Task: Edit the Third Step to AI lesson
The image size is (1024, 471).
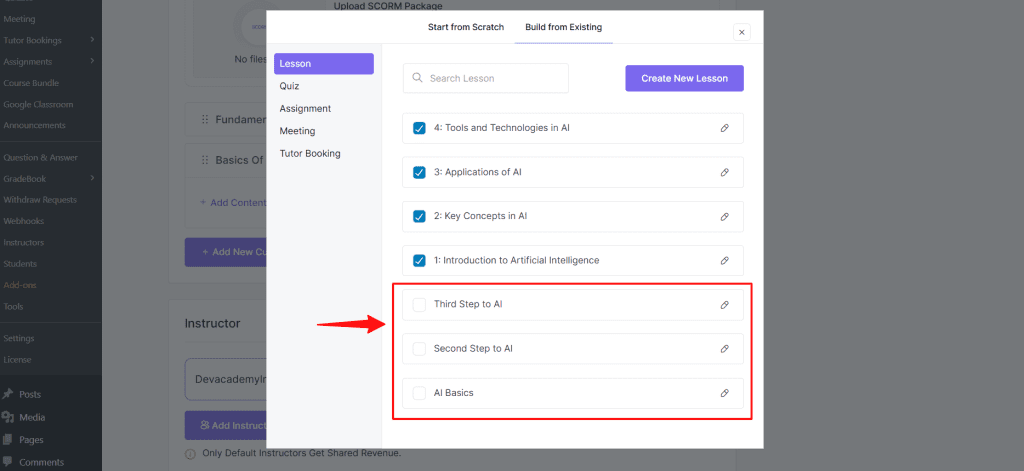Action: (x=724, y=305)
